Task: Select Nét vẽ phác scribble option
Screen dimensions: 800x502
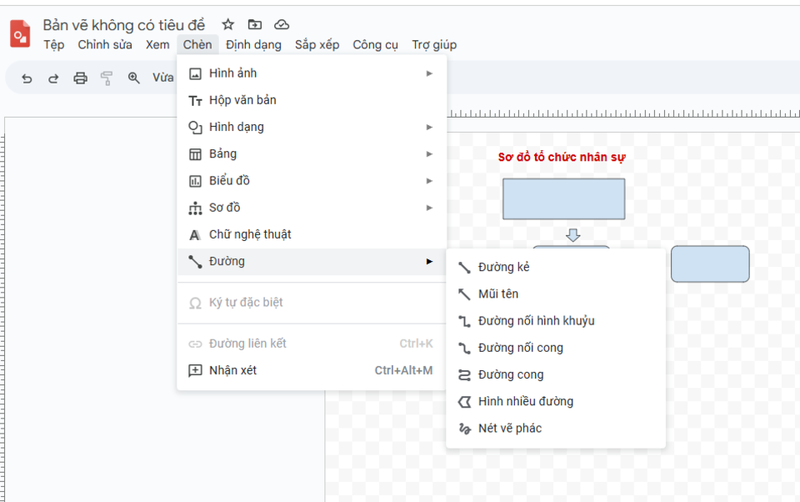Action: 556,429
